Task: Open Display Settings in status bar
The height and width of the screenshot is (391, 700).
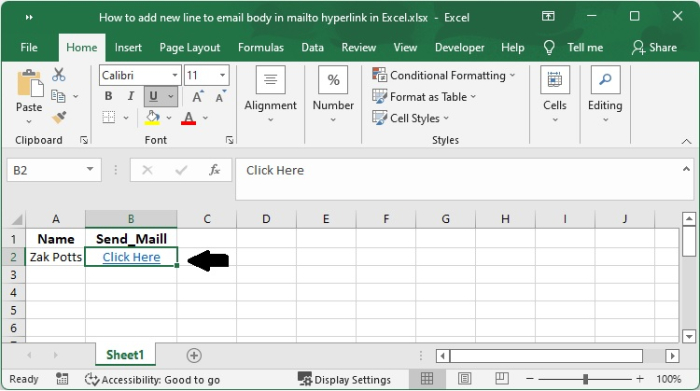Action: [344, 380]
